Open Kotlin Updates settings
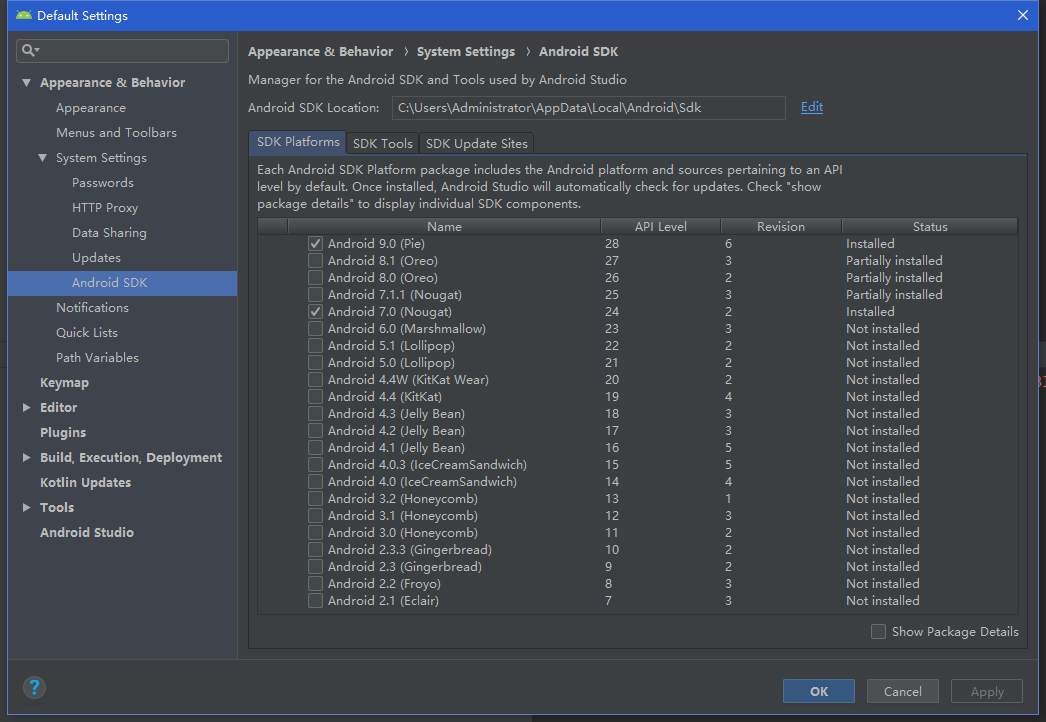1046x722 pixels. coord(85,482)
